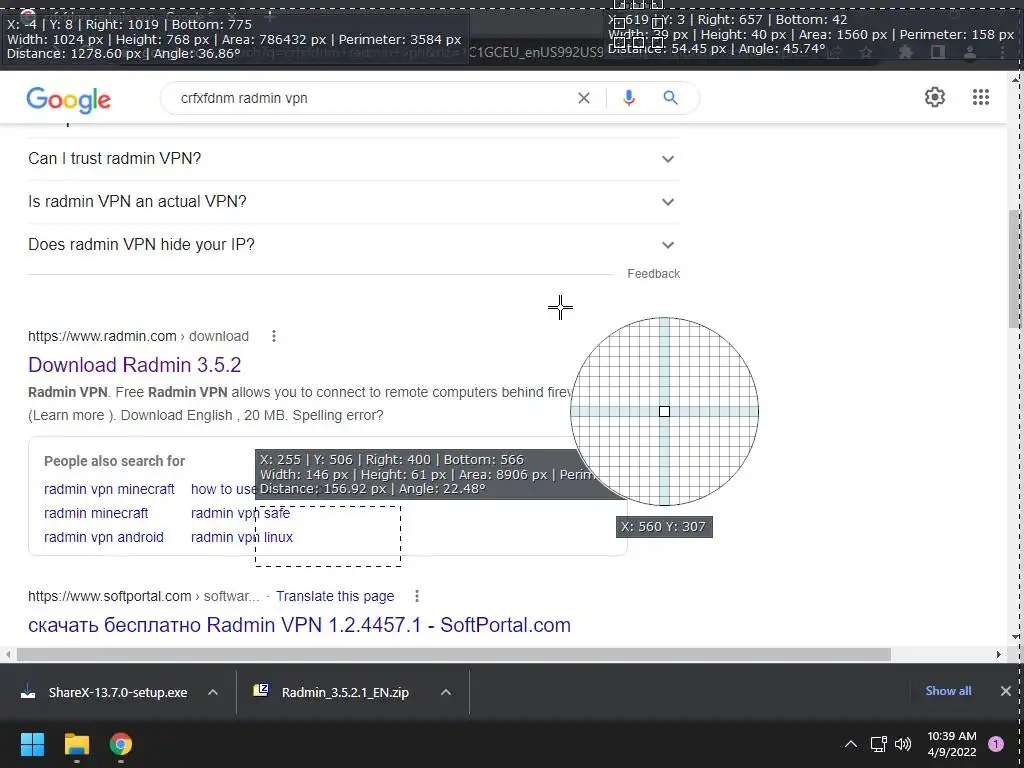Screen dimensions: 1024x768
Task: Open the Windows Start menu
Action: 32,744
